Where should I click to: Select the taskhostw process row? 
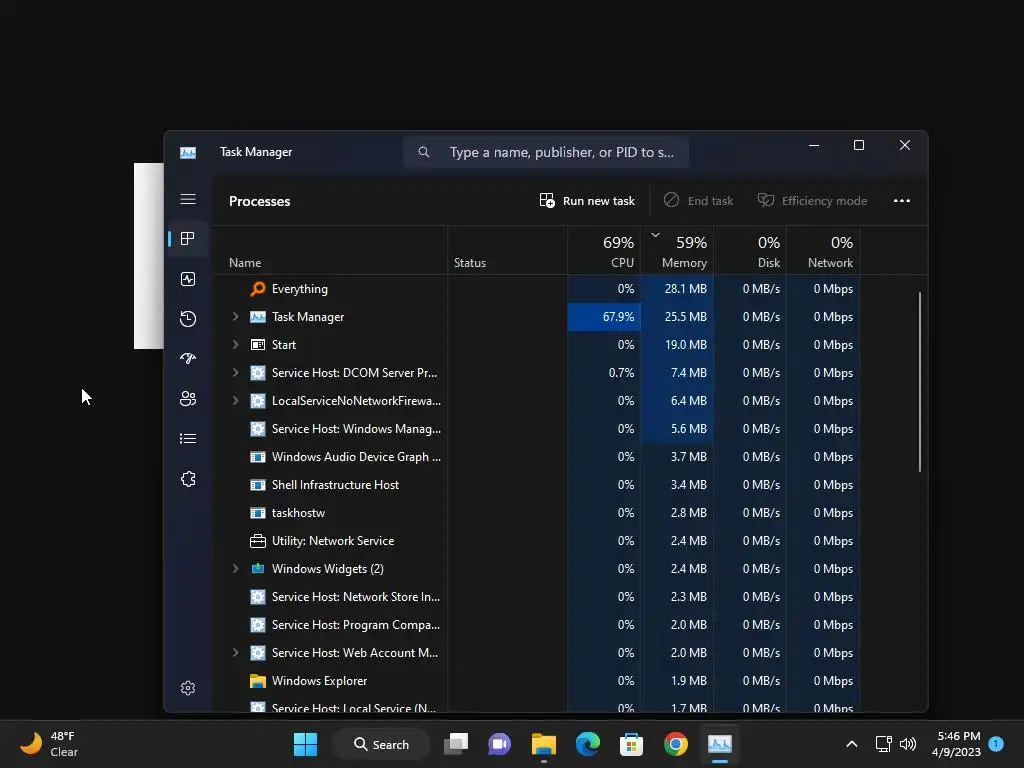(537, 513)
